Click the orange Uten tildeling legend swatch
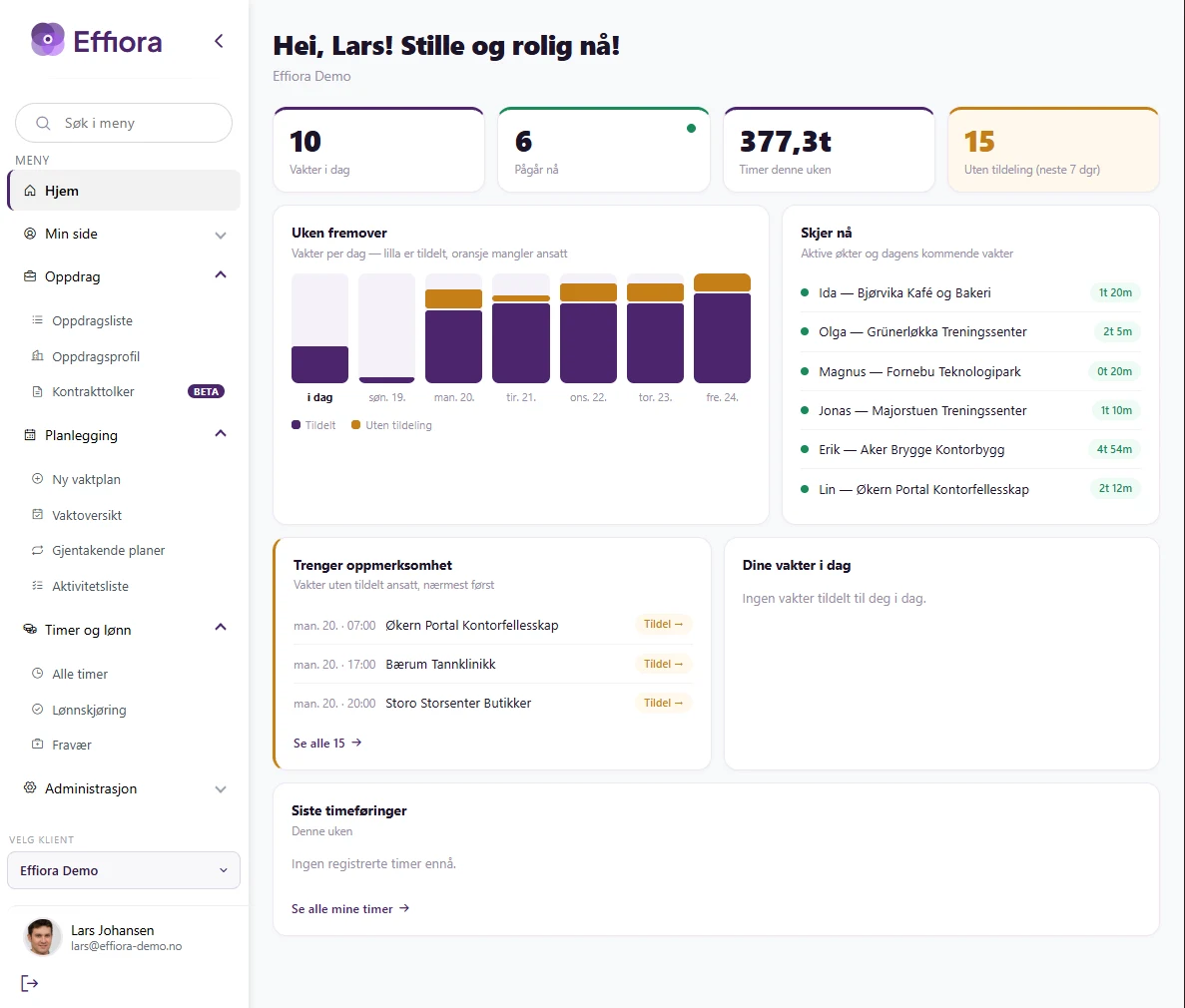The image size is (1185, 1008). pos(356,425)
